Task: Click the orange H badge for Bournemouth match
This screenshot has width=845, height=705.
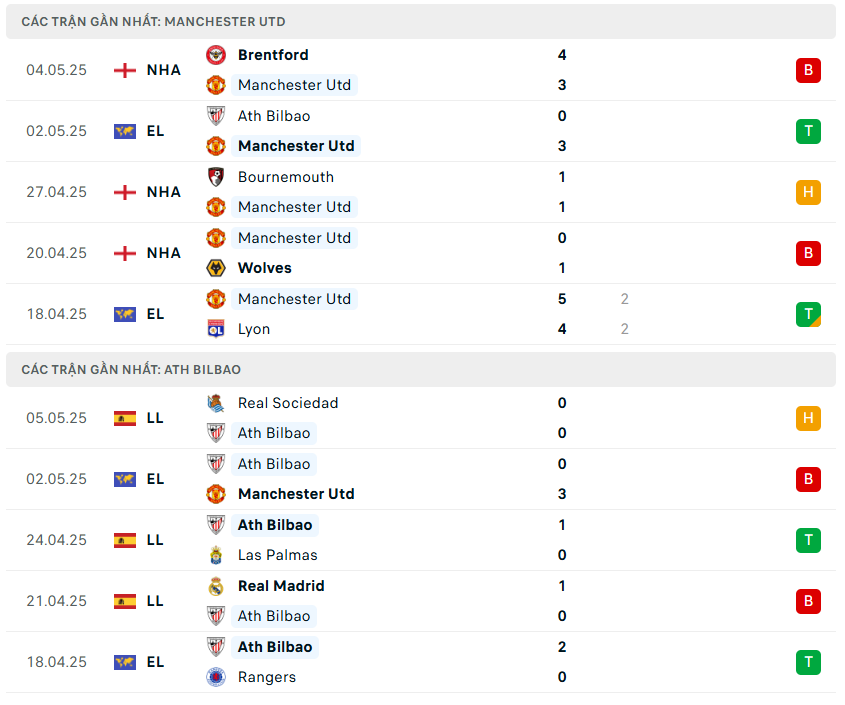Action: [x=808, y=192]
